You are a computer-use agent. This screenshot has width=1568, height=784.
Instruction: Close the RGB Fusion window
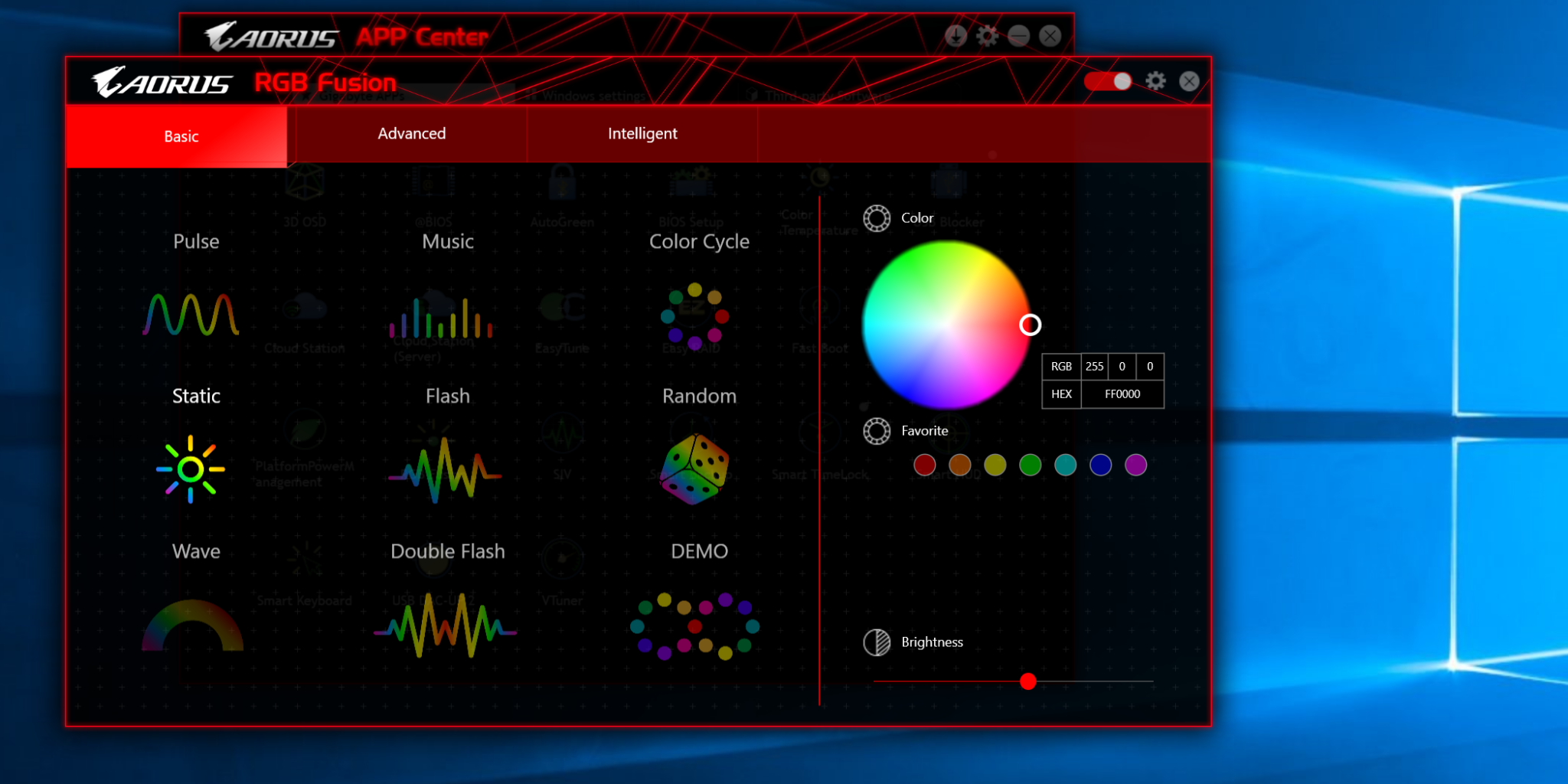pyautogui.click(x=1189, y=81)
